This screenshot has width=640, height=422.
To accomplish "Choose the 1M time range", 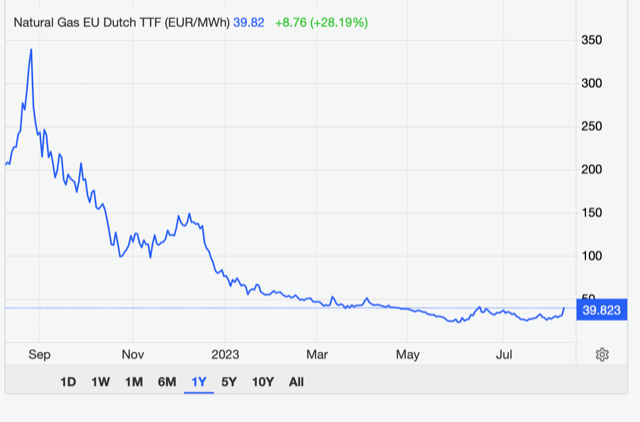I will pos(133,382).
